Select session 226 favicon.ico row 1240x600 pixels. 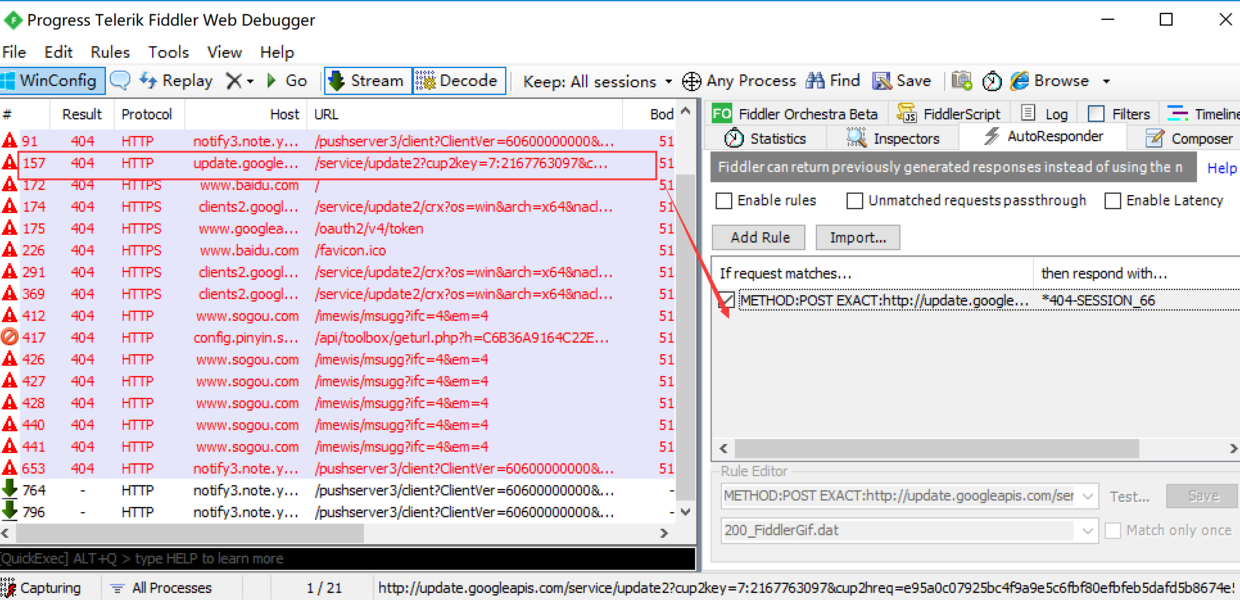tap(337, 250)
